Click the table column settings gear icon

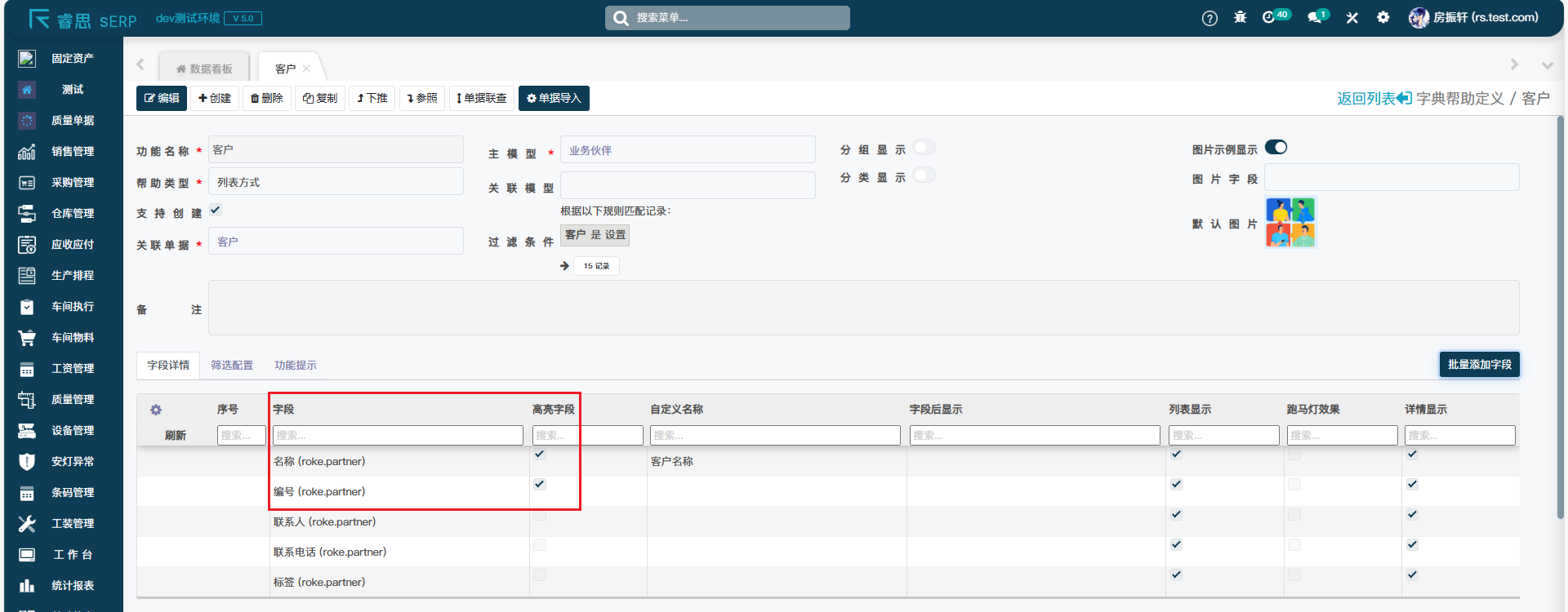(x=156, y=410)
